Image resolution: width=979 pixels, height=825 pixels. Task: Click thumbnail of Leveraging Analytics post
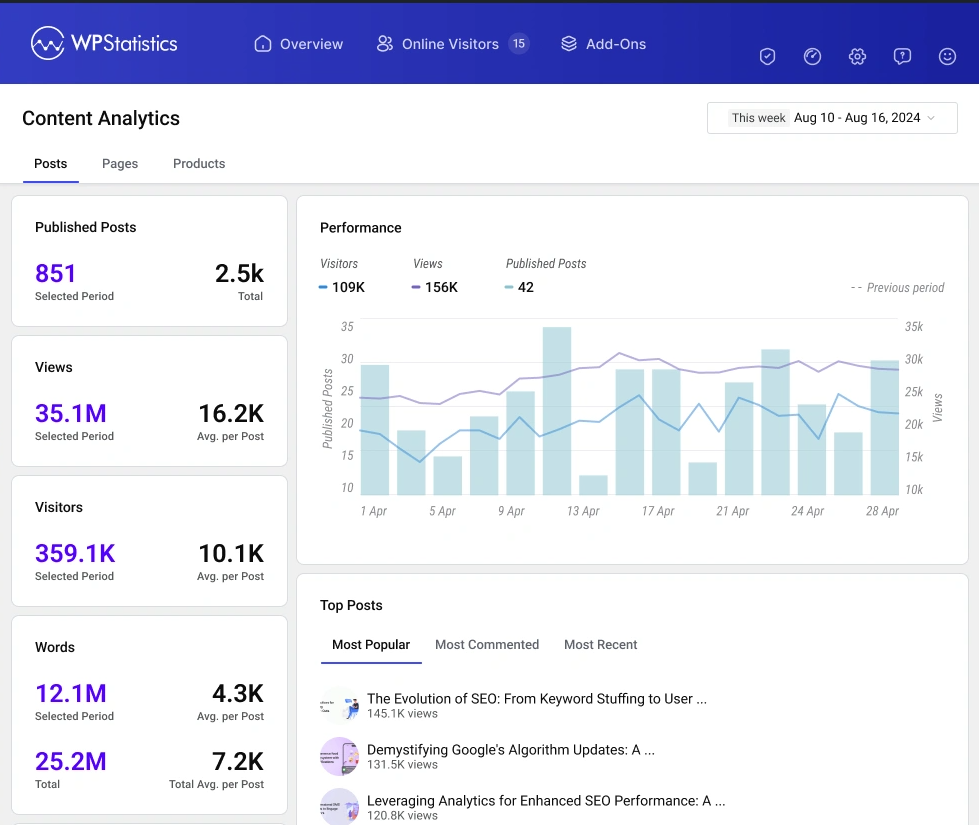340,807
